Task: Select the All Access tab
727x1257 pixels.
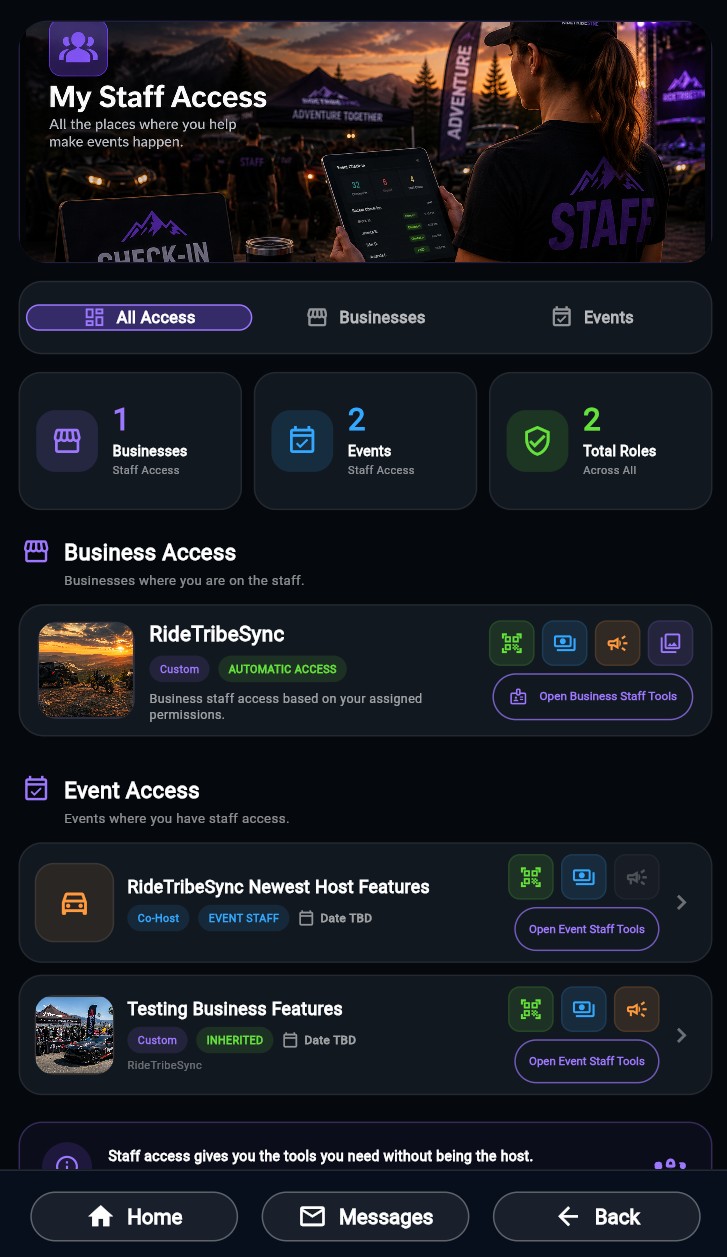Action: pyautogui.click(x=139, y=317)
